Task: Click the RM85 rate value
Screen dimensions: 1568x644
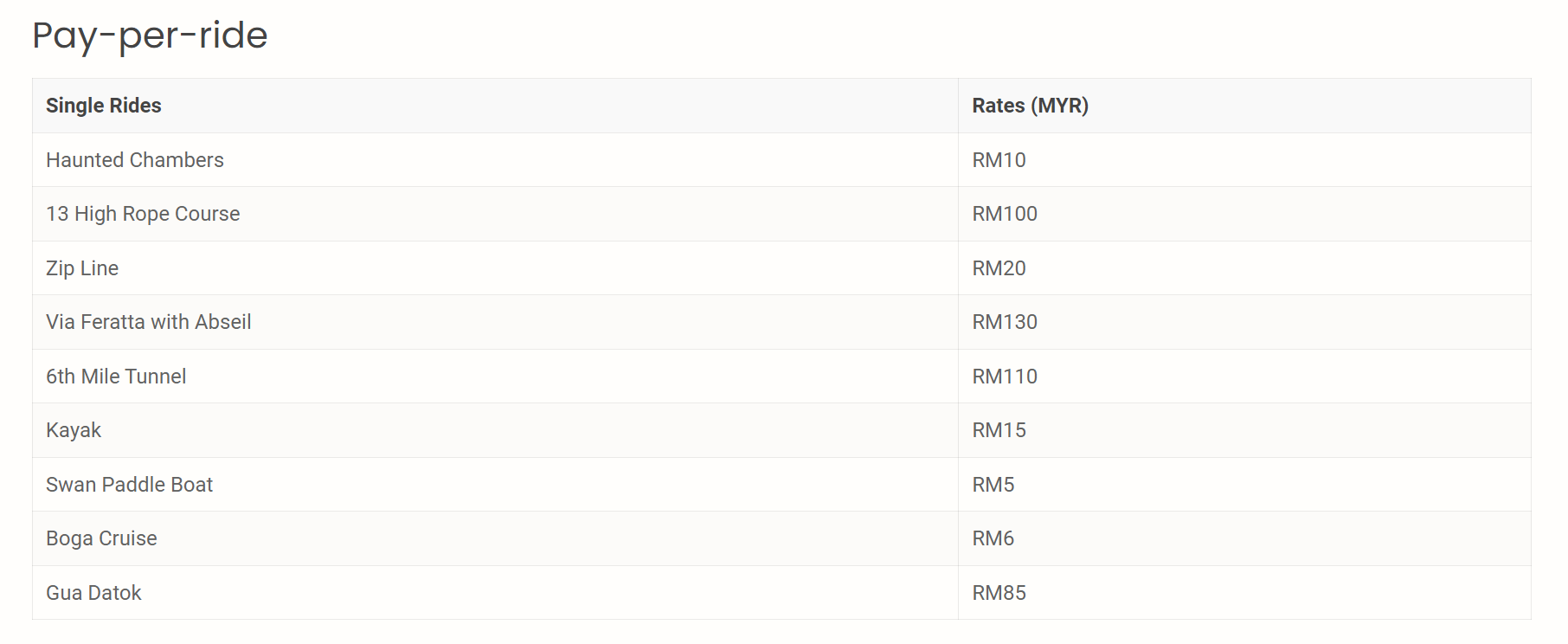Action: tap(999, 593)
